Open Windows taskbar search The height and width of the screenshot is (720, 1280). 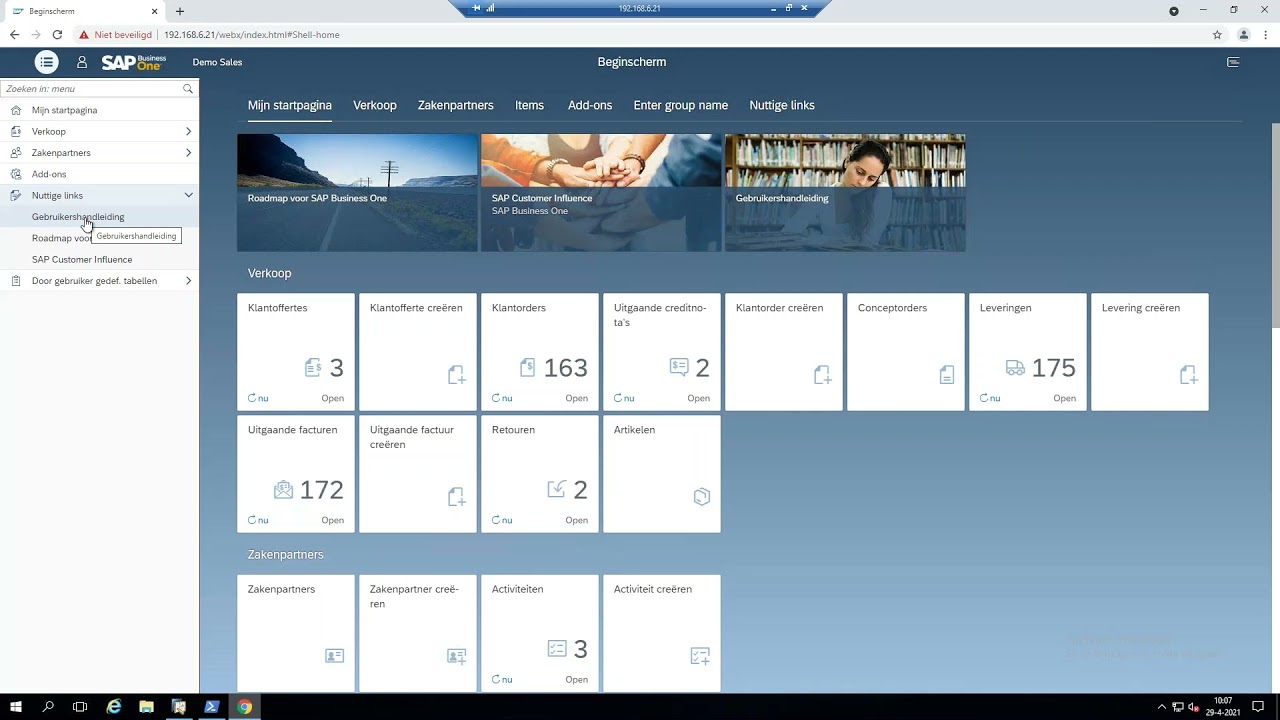[x=48, y=706]
